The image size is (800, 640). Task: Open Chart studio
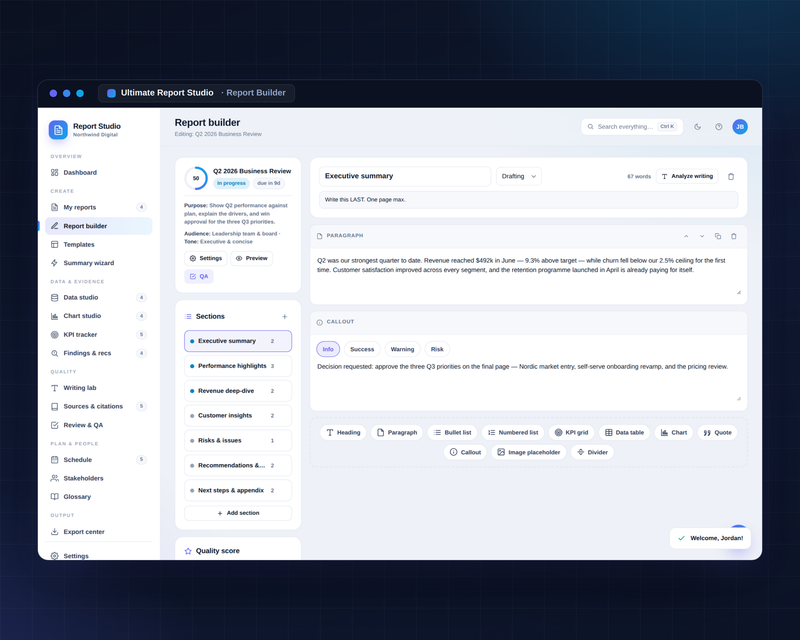coord(98,316)
